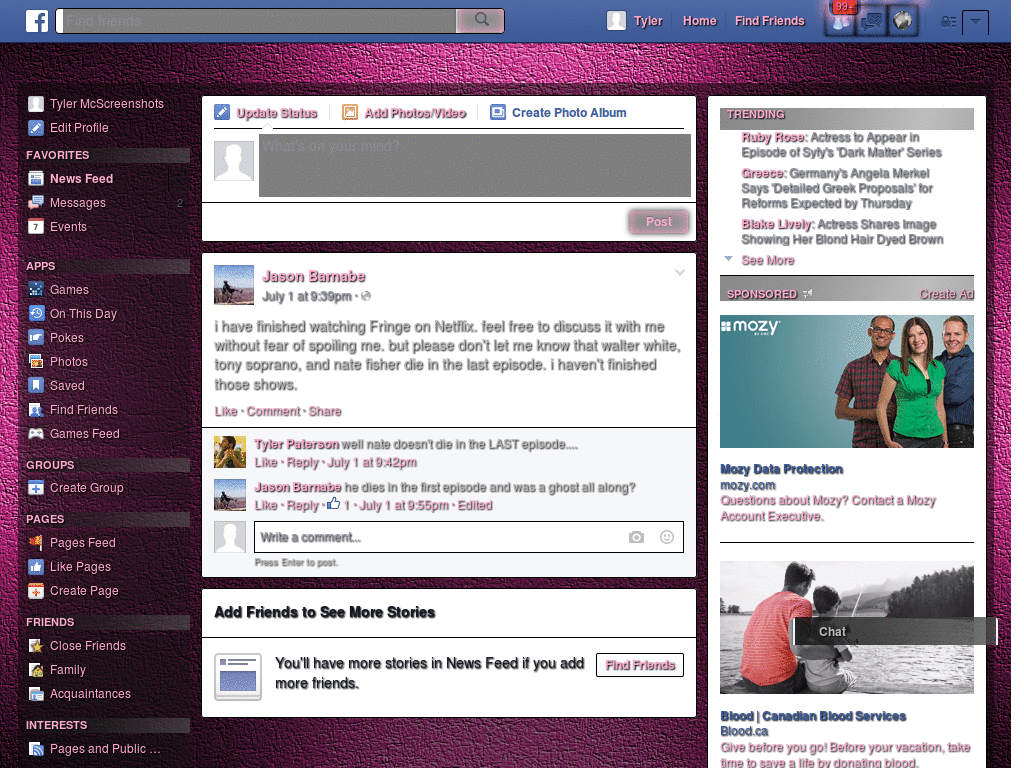Open Jason Barnabe's profile name on the post
The width and height of the screenshot is (1024, 768).
coord(313,276)
